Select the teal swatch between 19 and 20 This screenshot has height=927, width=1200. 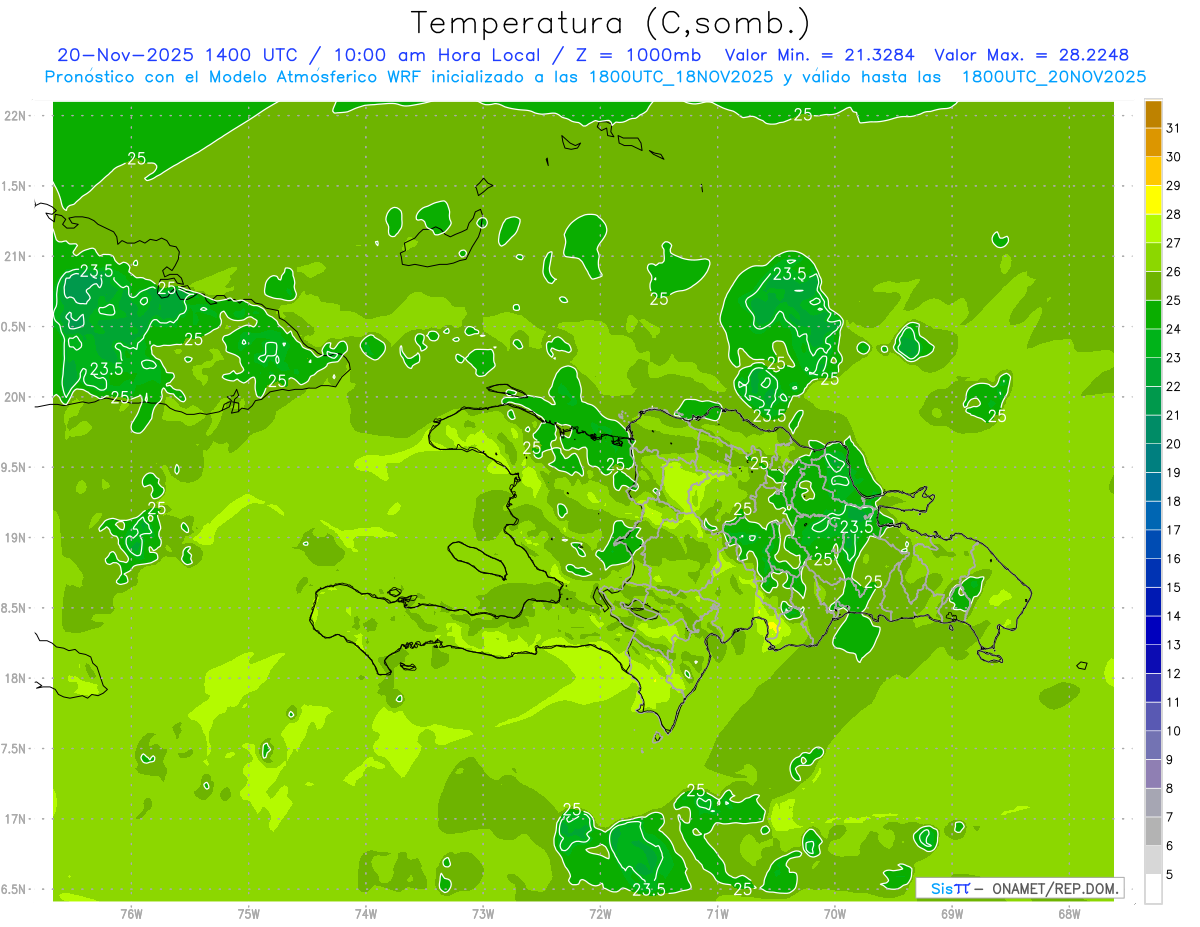(x=1153, y=458)
